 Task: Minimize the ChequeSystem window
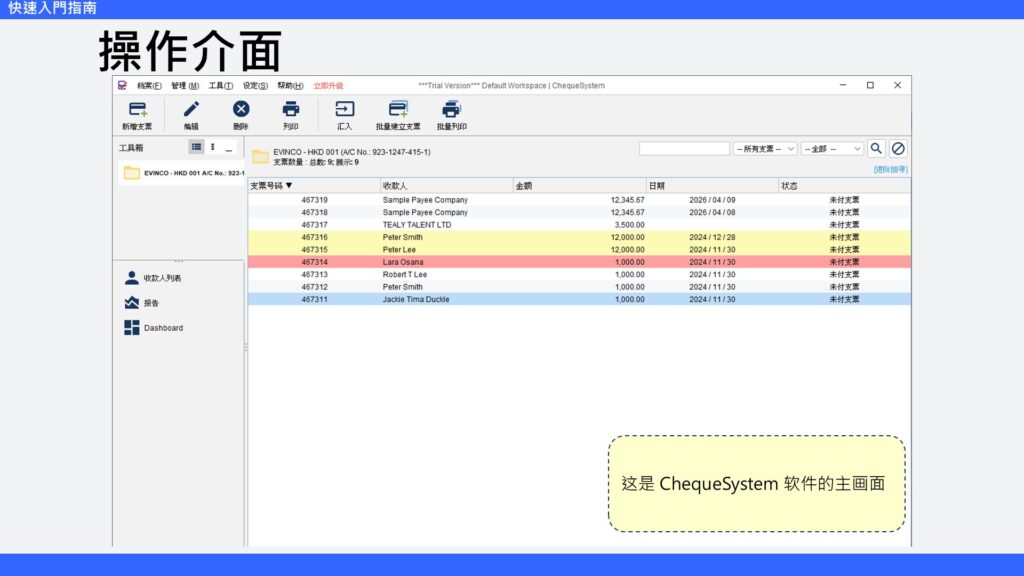842,85
